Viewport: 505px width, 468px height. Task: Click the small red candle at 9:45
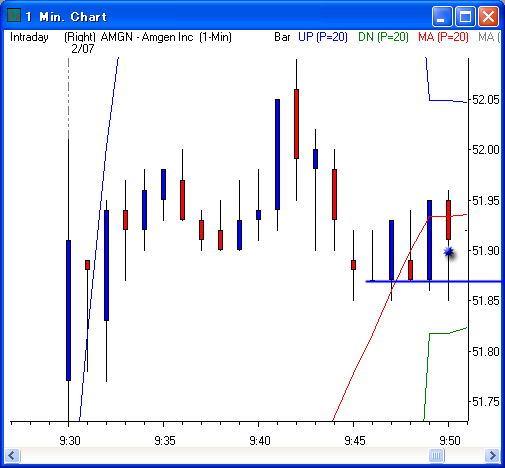click(353, 265)
